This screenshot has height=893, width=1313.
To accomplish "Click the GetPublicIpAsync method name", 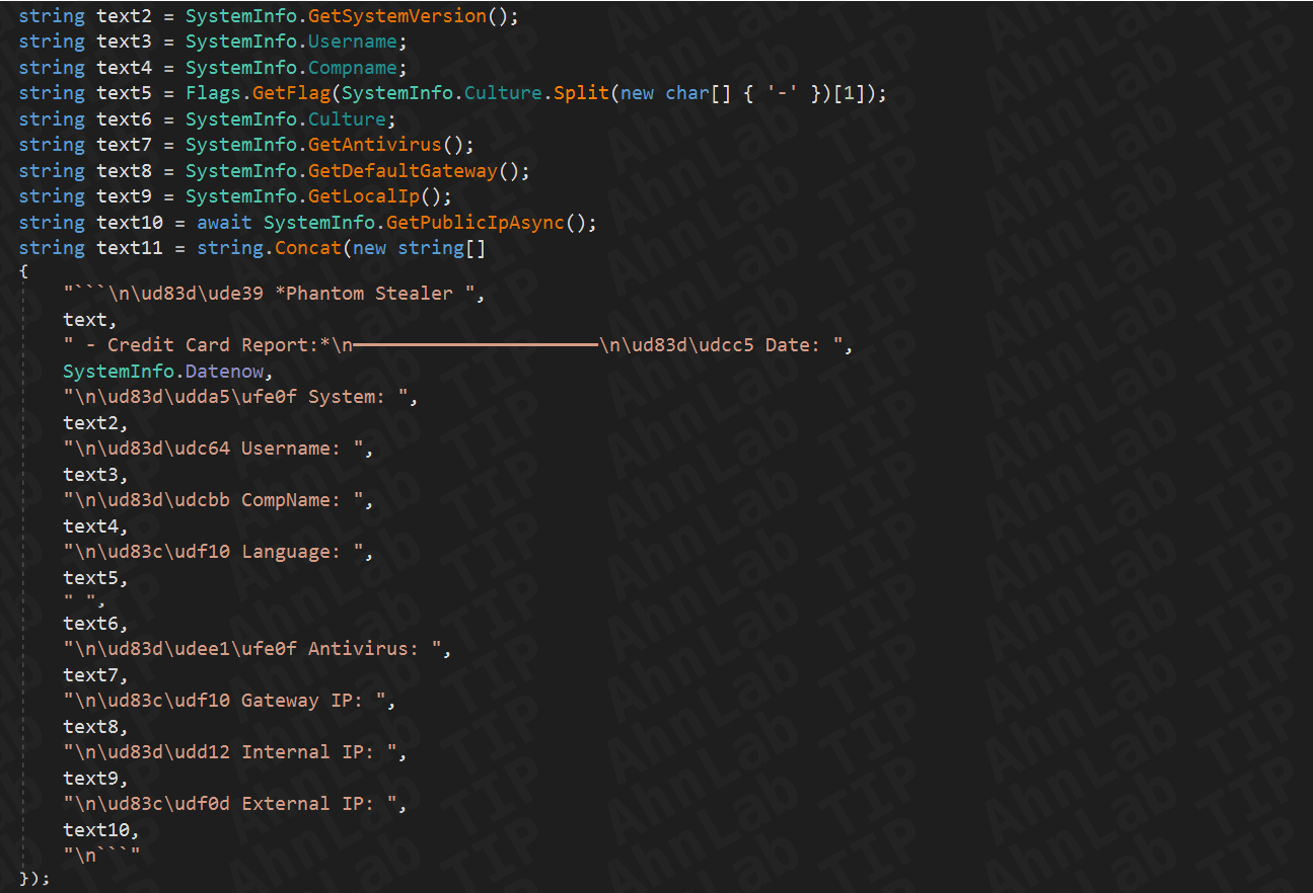I will tap(475, 222).
